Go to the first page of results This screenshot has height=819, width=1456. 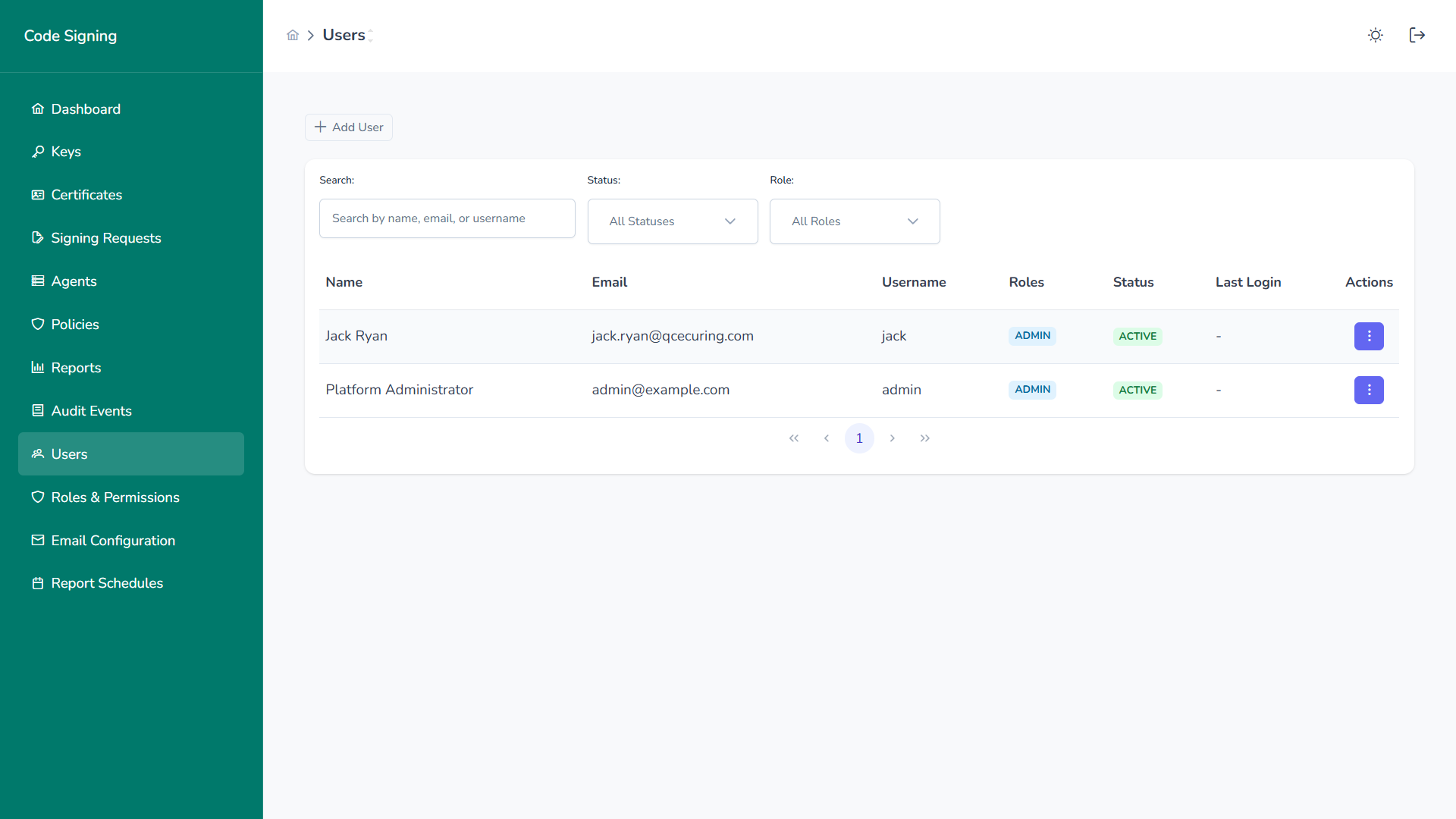click(794, 438)
